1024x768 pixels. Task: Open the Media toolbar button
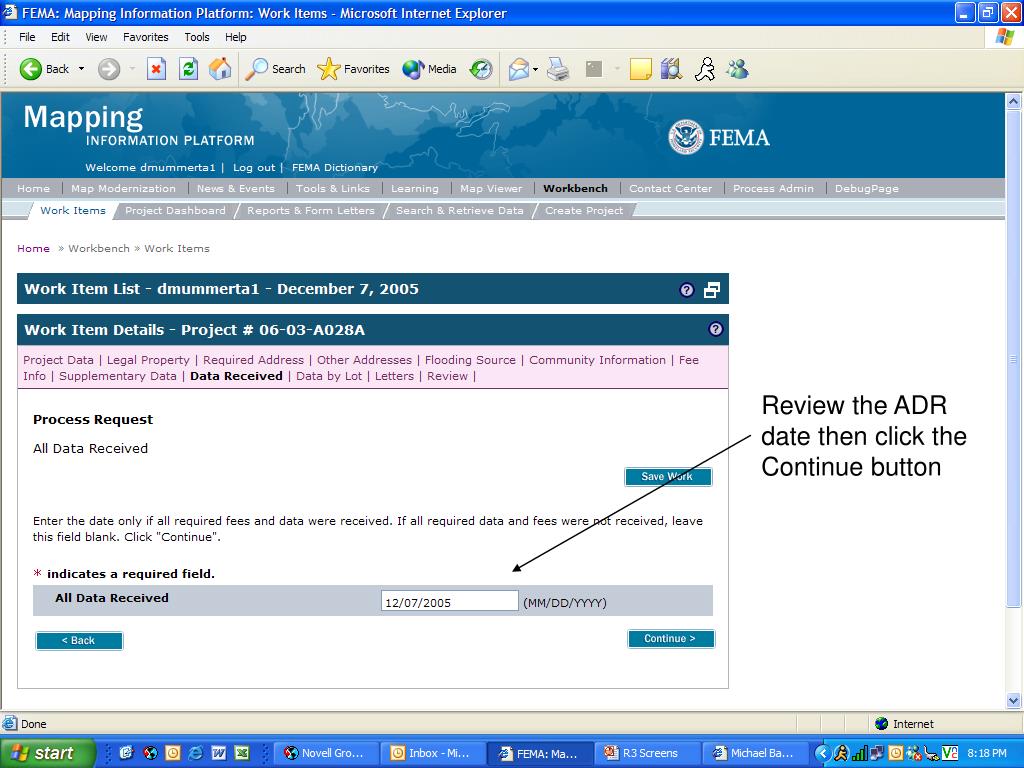429,69
